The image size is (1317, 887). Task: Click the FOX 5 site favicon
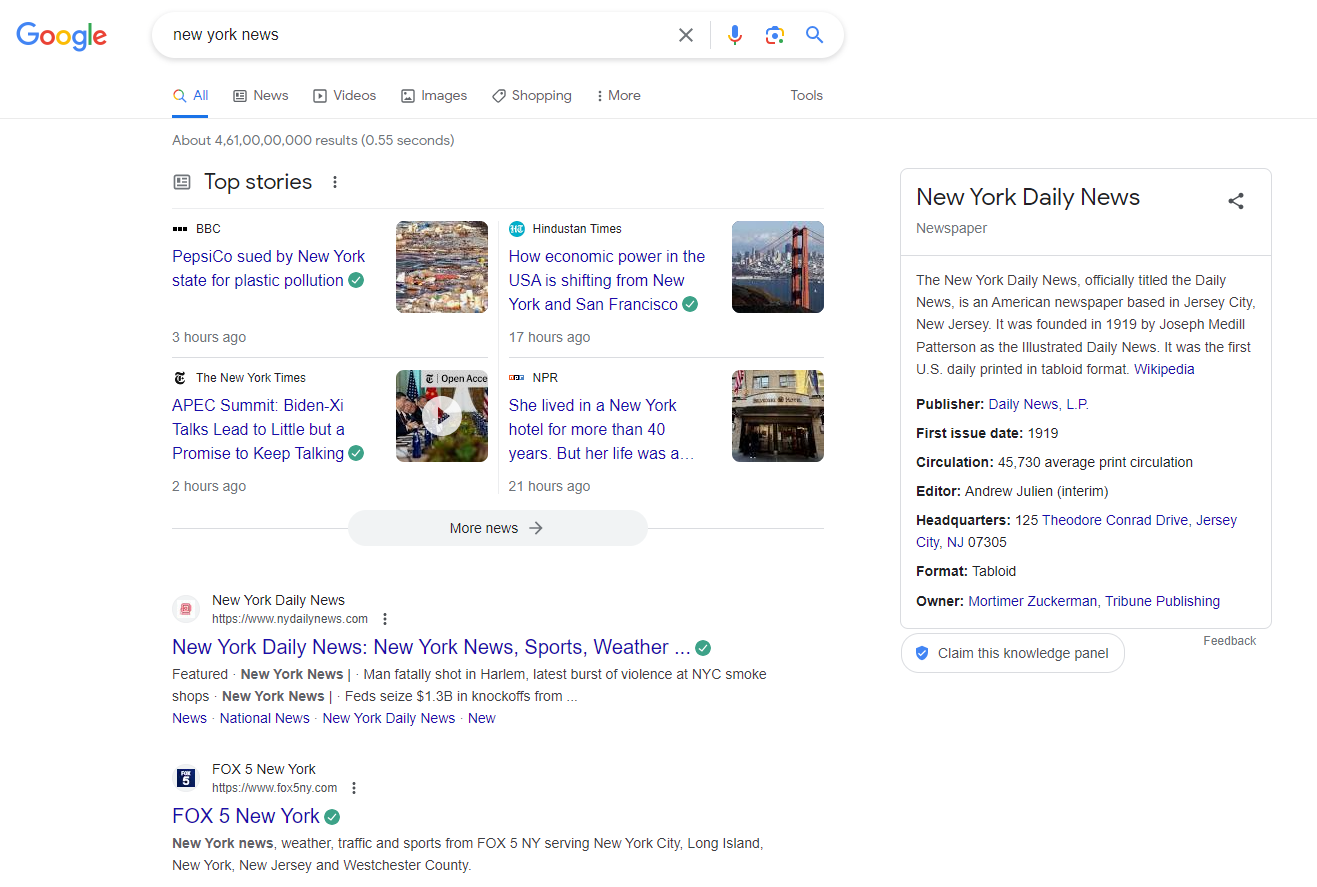(x=186, y=778)
